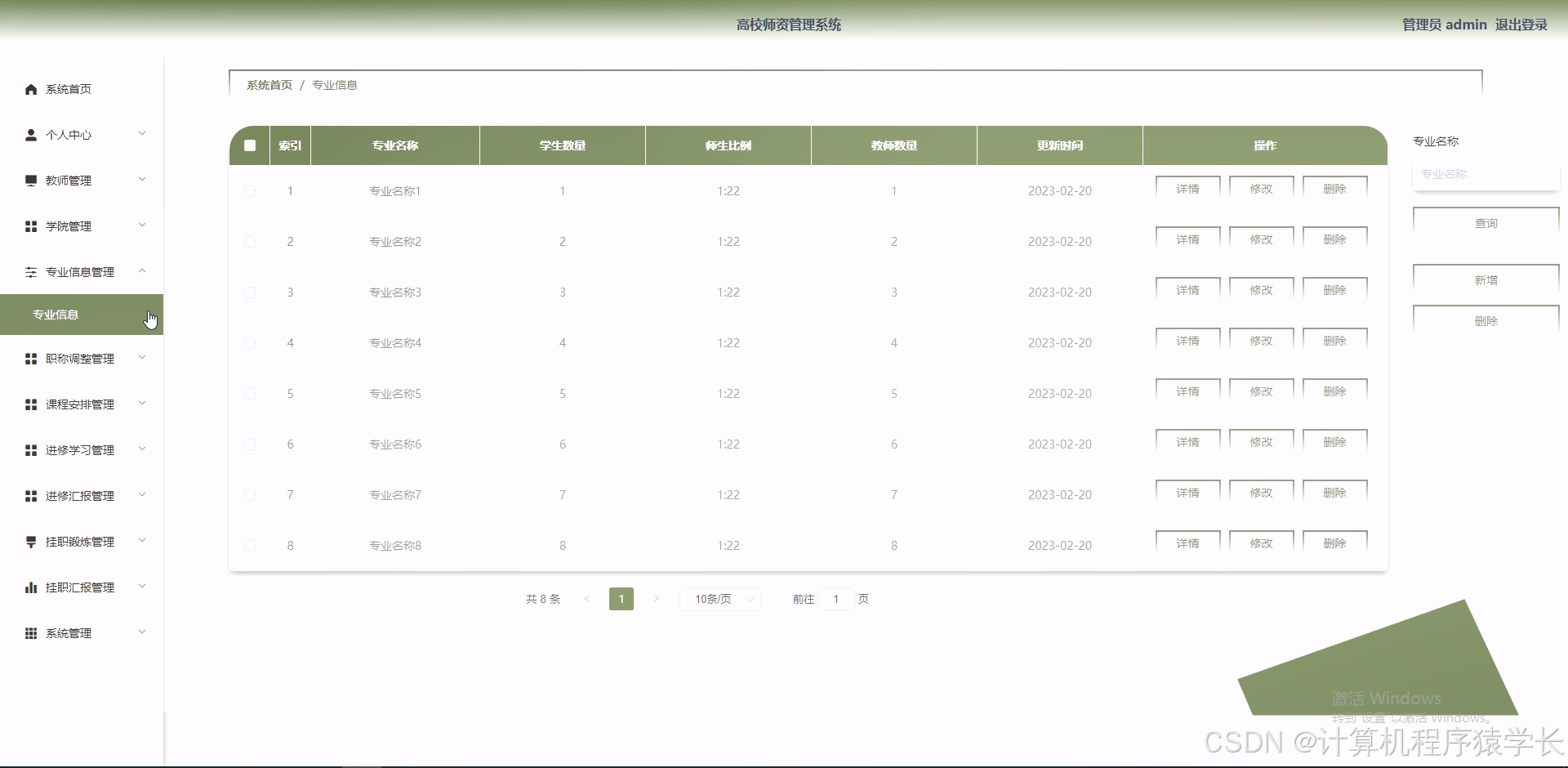Check the row checkbox for 专业名称2
The height and width of the screenshot is (768, 1568).
[x=250, y=242]
